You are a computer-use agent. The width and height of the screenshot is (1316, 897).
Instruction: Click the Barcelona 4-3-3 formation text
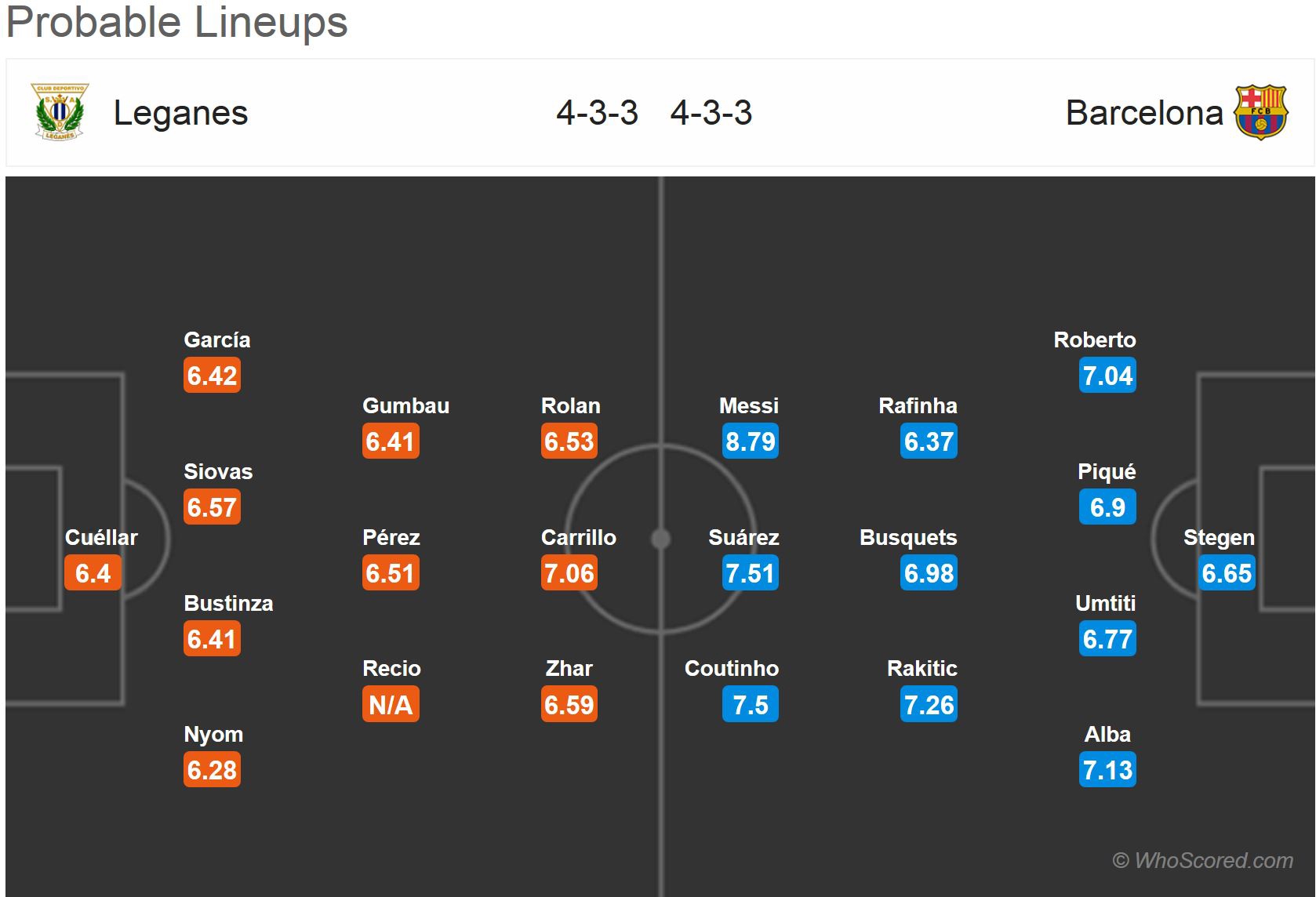pos(711,113)
